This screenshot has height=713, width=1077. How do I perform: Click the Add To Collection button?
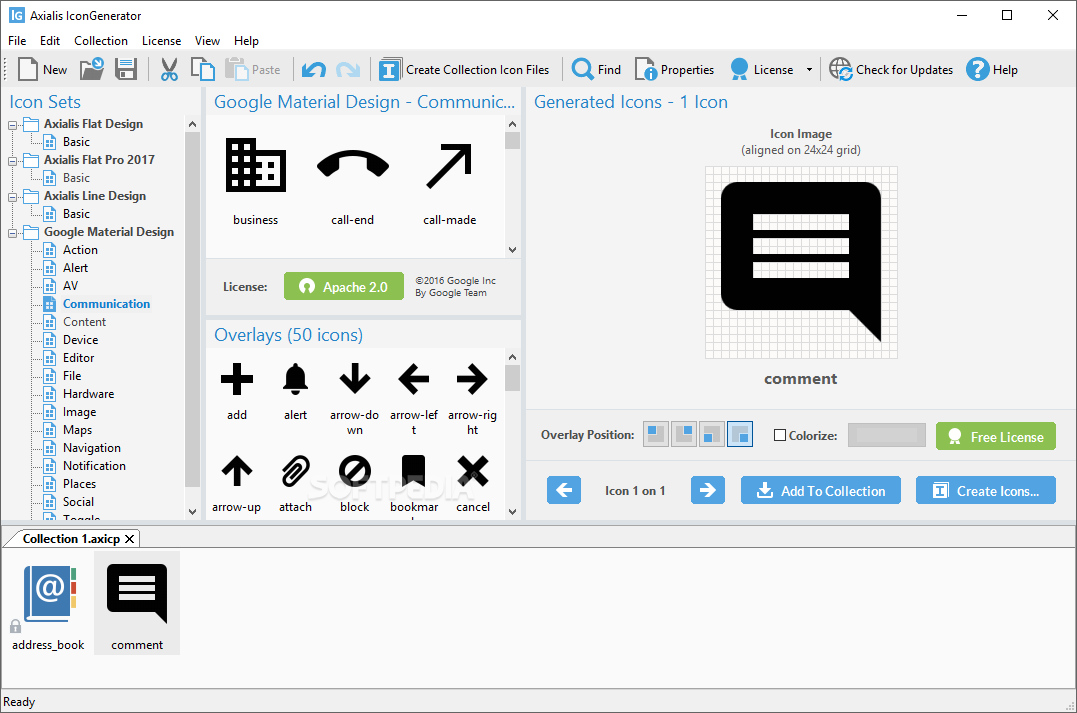(820, 490)
